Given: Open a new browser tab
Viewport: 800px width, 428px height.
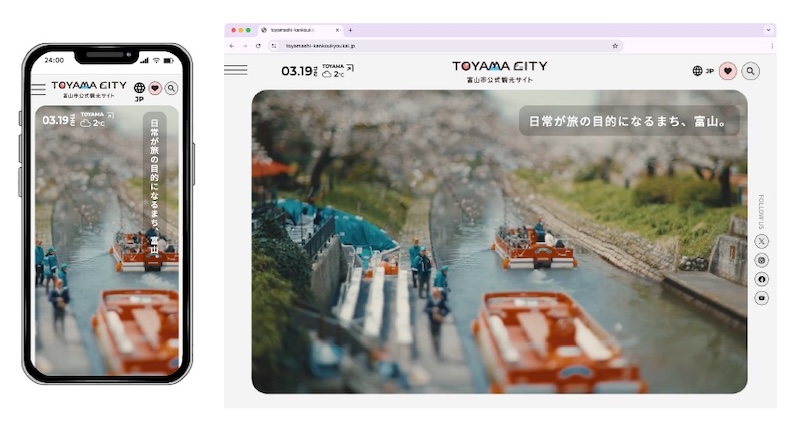Looking at the screenshot, I should (350, 30).
